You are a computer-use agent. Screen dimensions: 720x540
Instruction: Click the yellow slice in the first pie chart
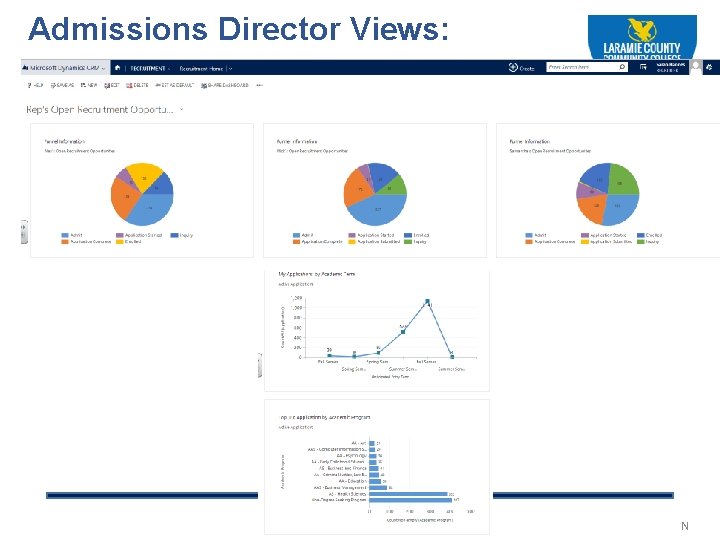(x=143, y=175)
